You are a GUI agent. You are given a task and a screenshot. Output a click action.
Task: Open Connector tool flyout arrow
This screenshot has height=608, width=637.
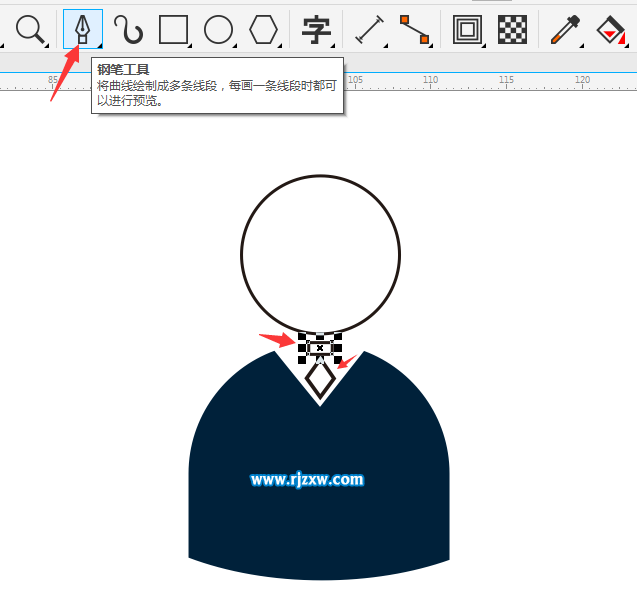[x=431, y=46]
